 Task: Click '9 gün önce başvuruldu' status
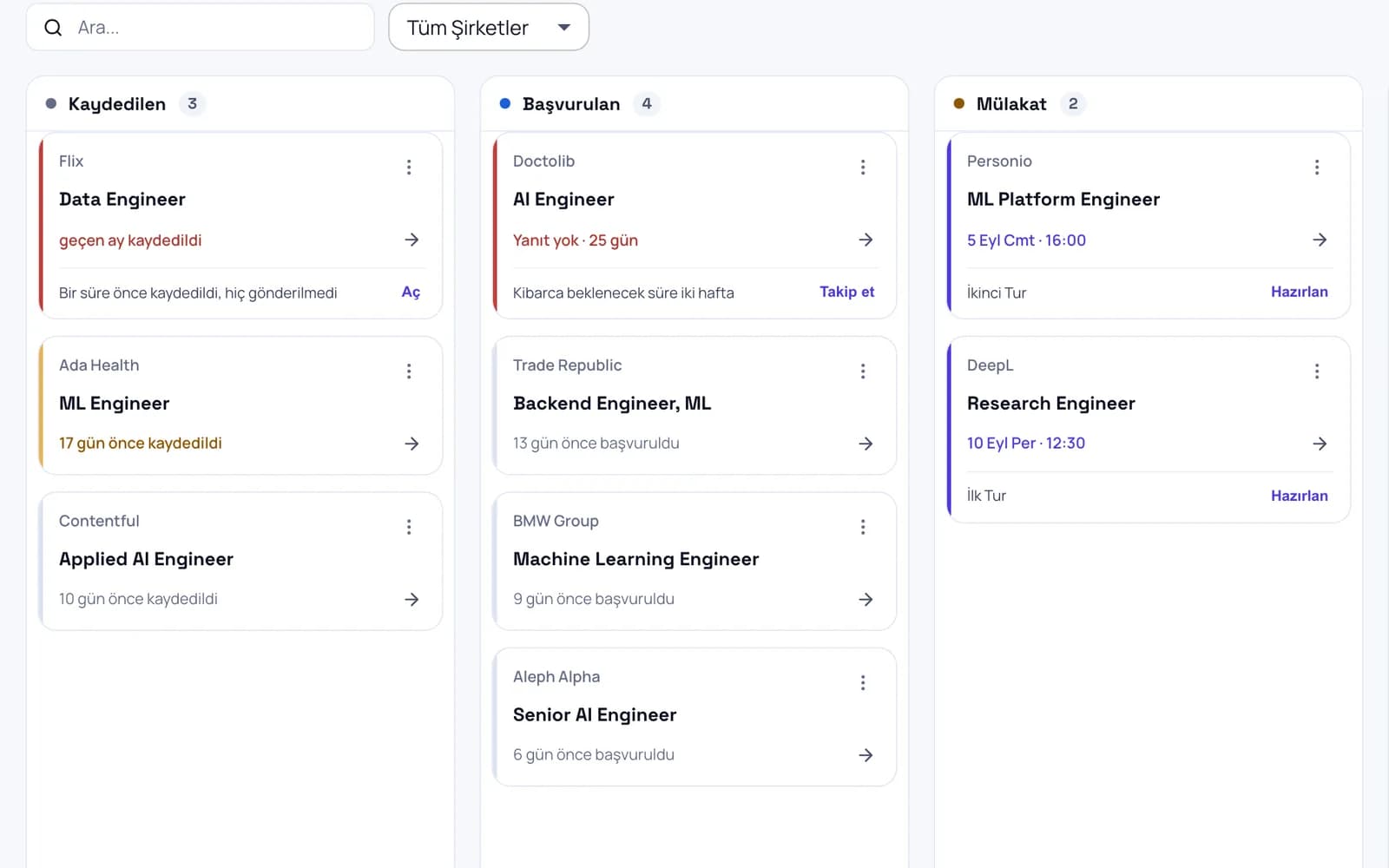click(594, 599)
